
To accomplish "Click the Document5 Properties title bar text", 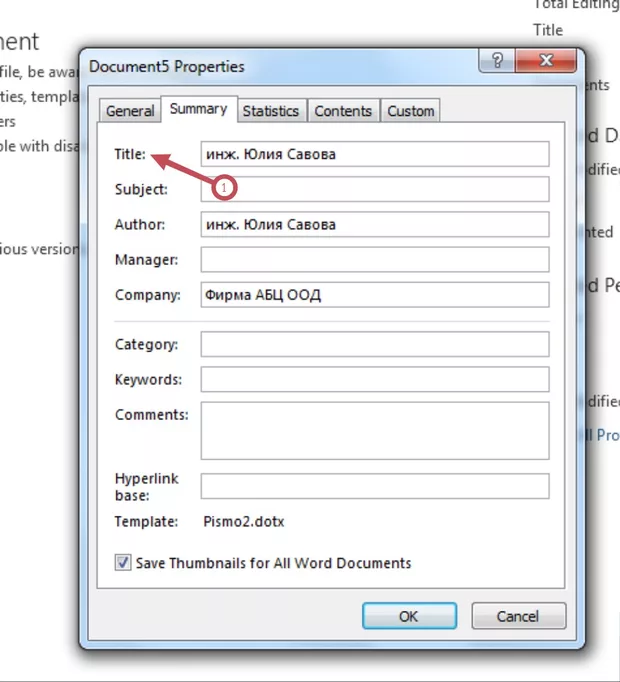I will [x=167, y=67].
